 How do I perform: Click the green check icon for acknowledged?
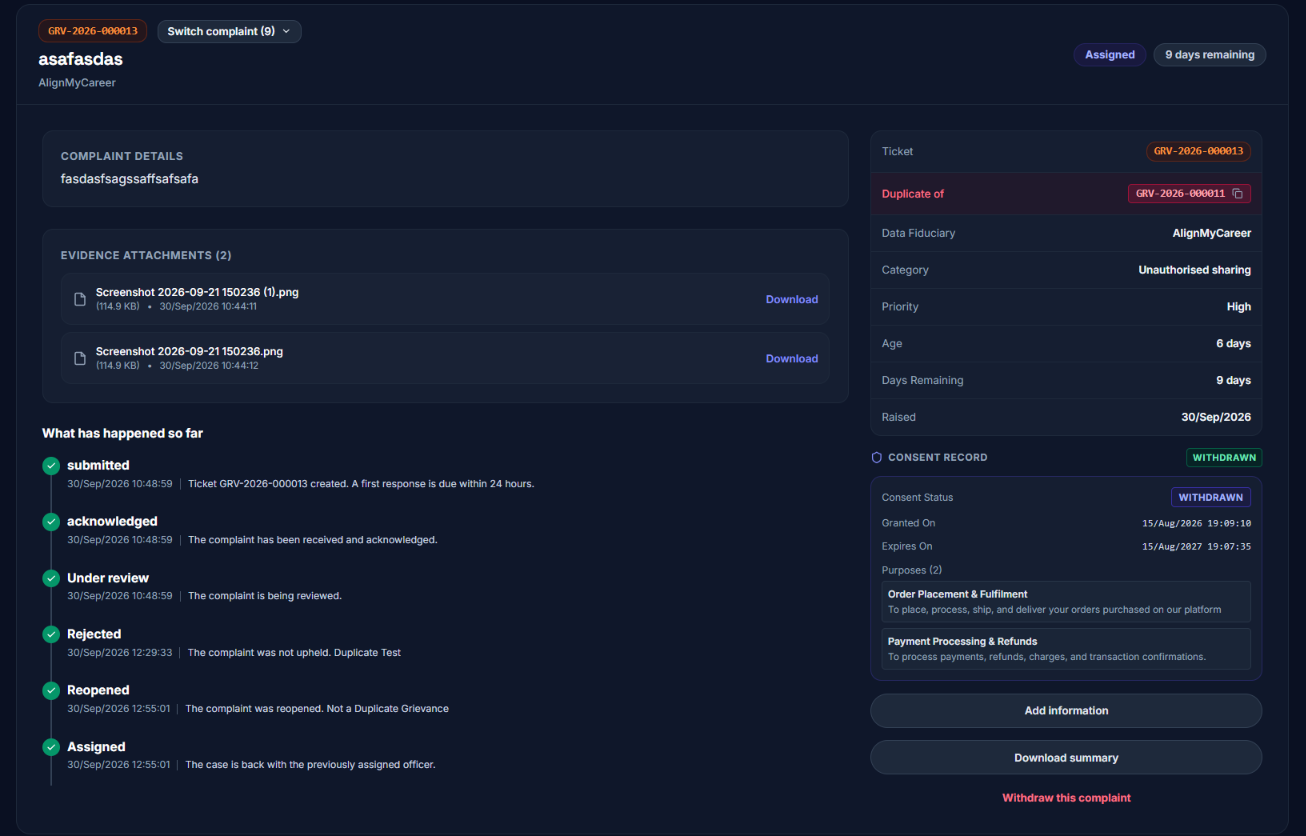51,521
